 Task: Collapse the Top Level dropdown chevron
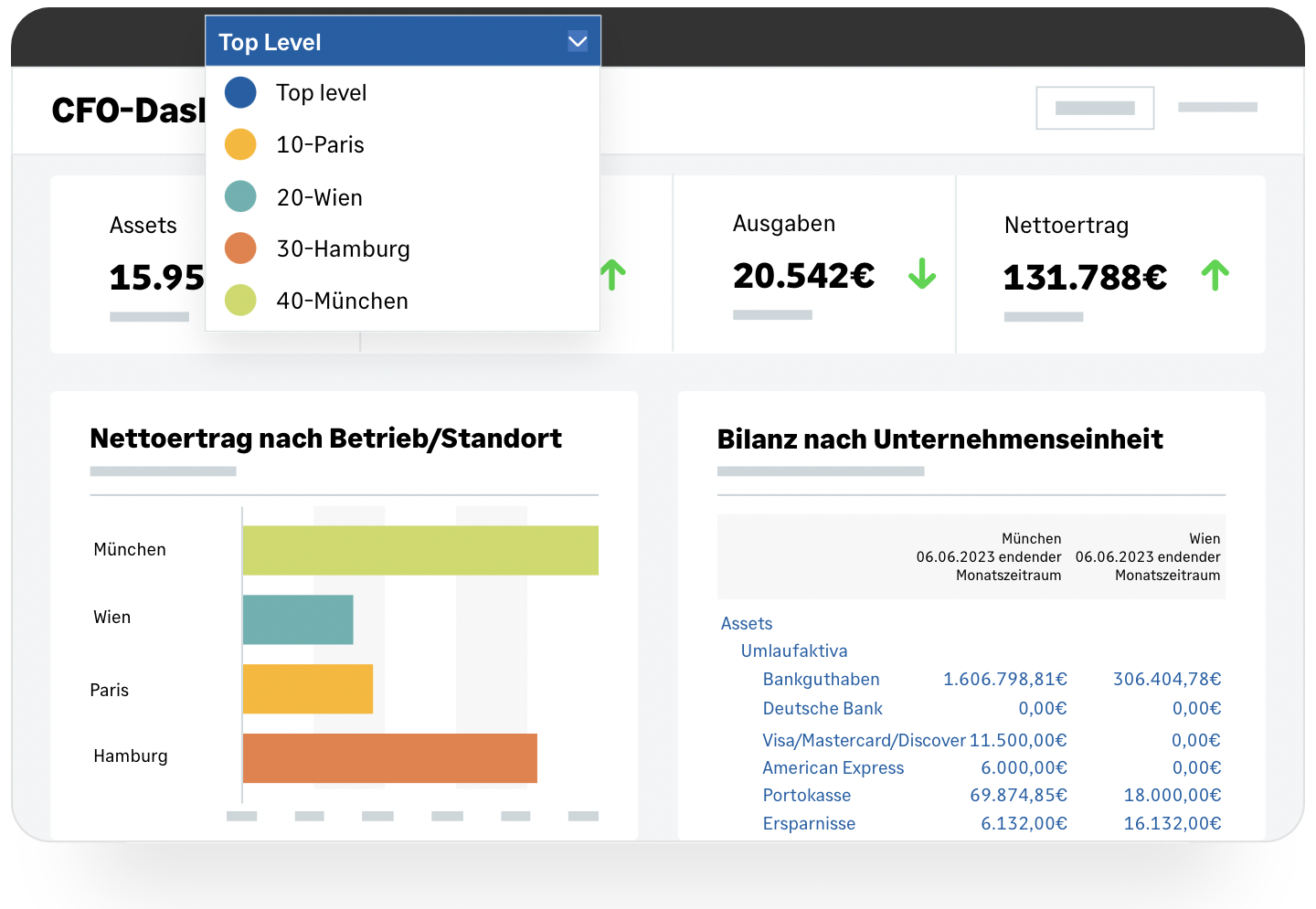[x=578, y=42]
